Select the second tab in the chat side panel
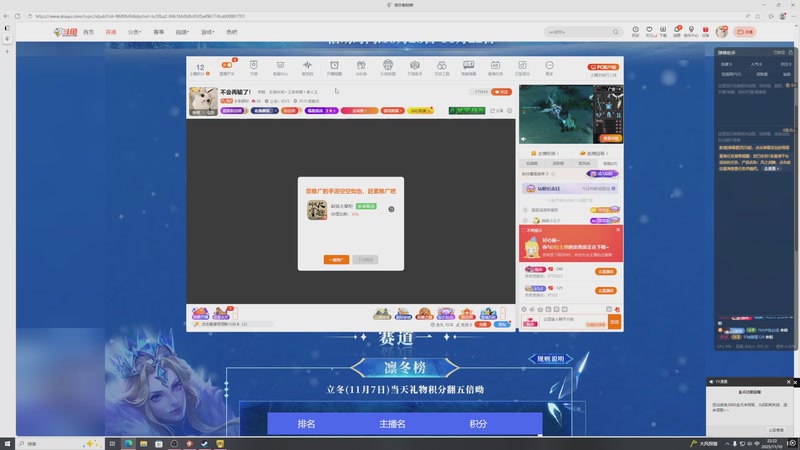 pos(558,163)
